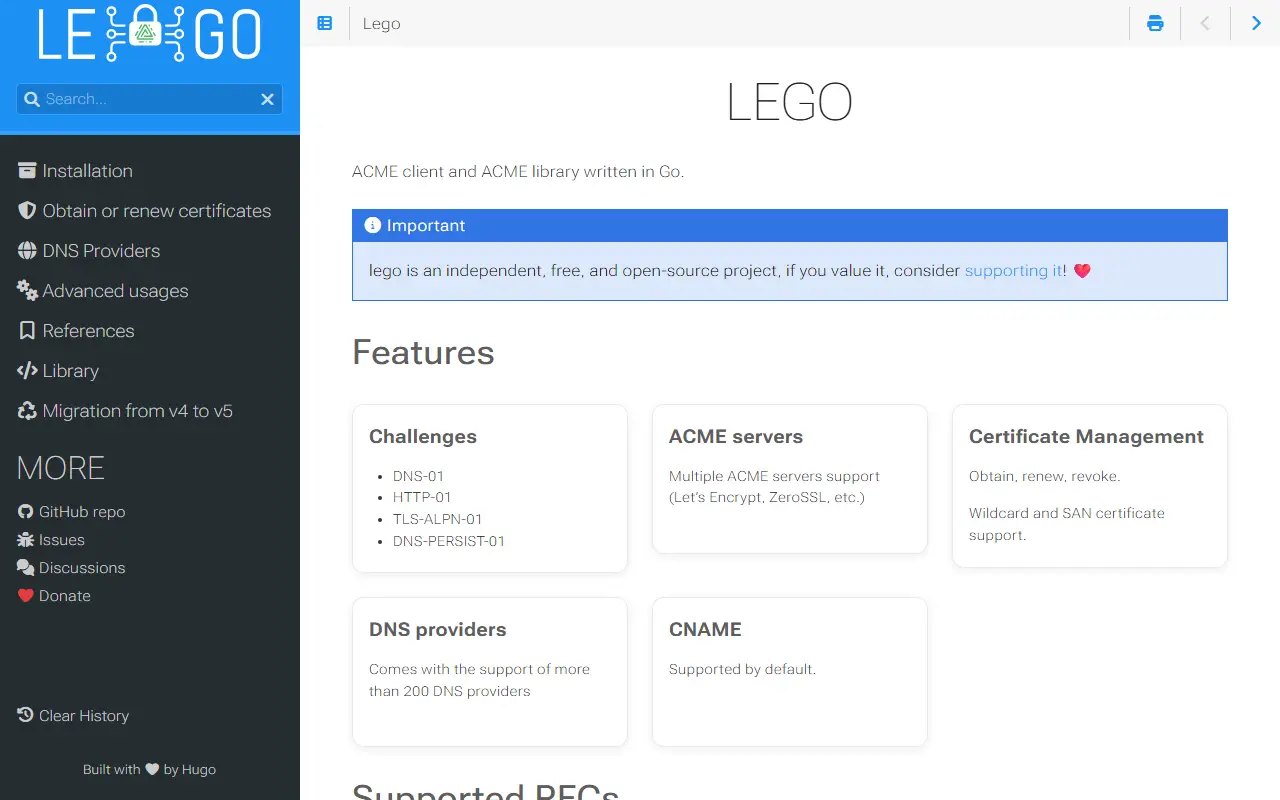This screenshot has height=800, width=1280.
Task: Click the gears icon beside Advanced usages
Action: 27,291
